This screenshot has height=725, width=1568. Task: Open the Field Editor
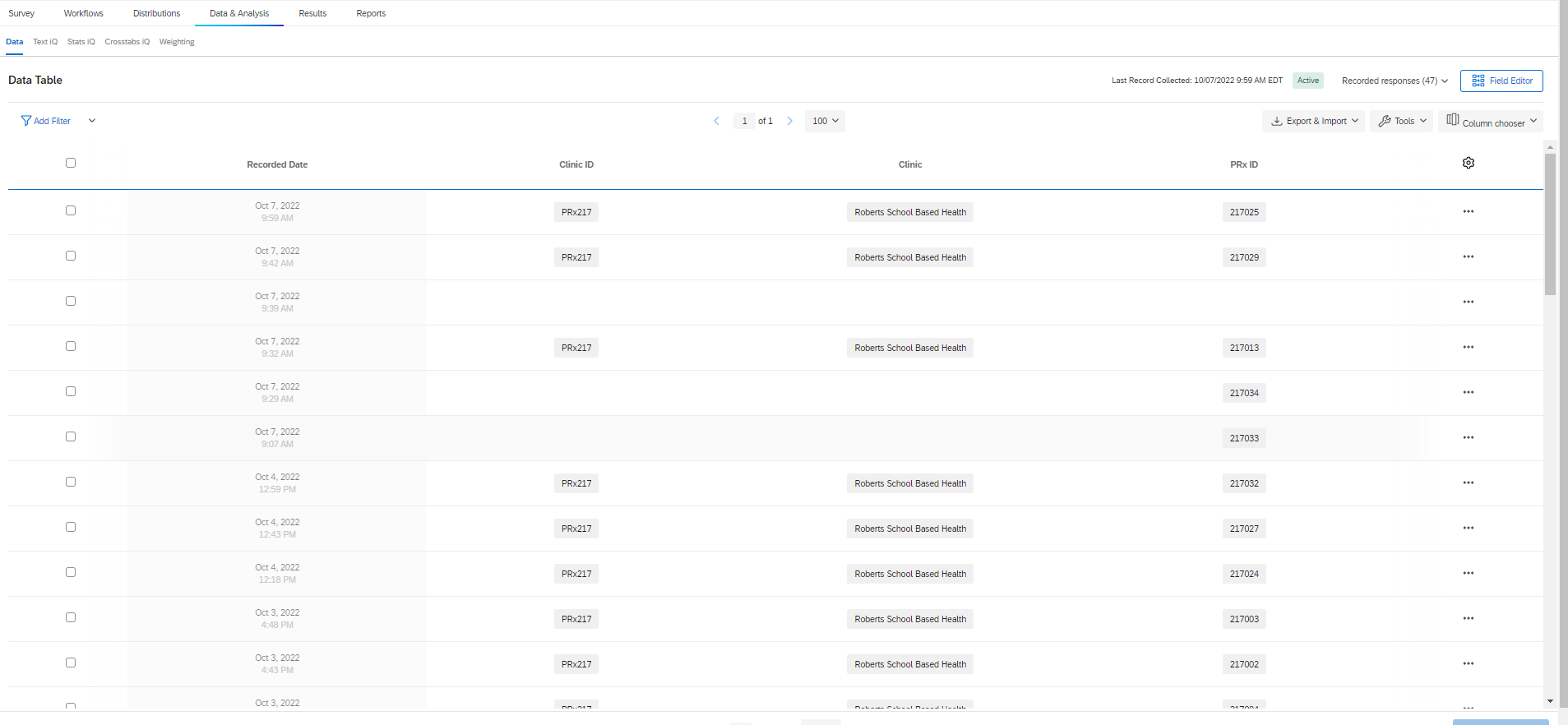[x=1501, y=81]
